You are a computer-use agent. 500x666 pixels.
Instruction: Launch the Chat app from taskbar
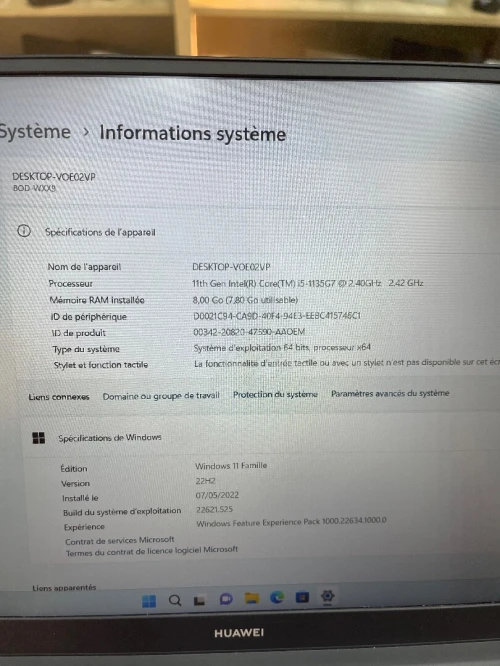coord(226,599)
